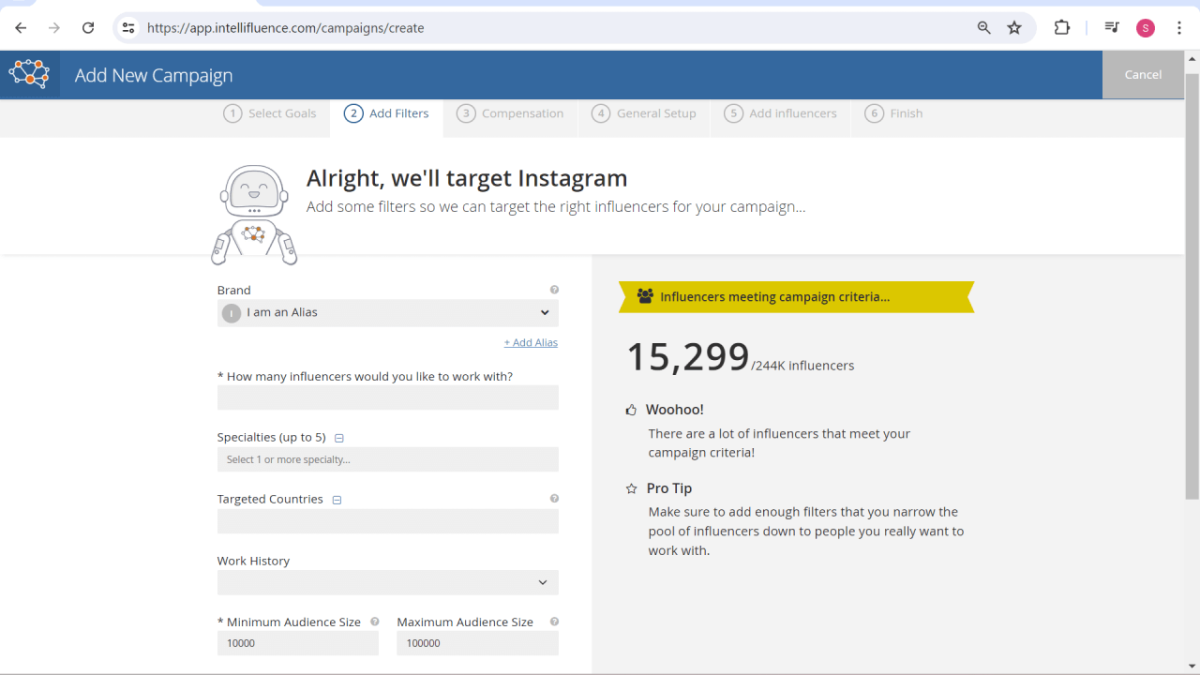Image resolution: width=1200 pixels, height=675 pixels.
Task: Click the influencer count input field
Action: 388,398
